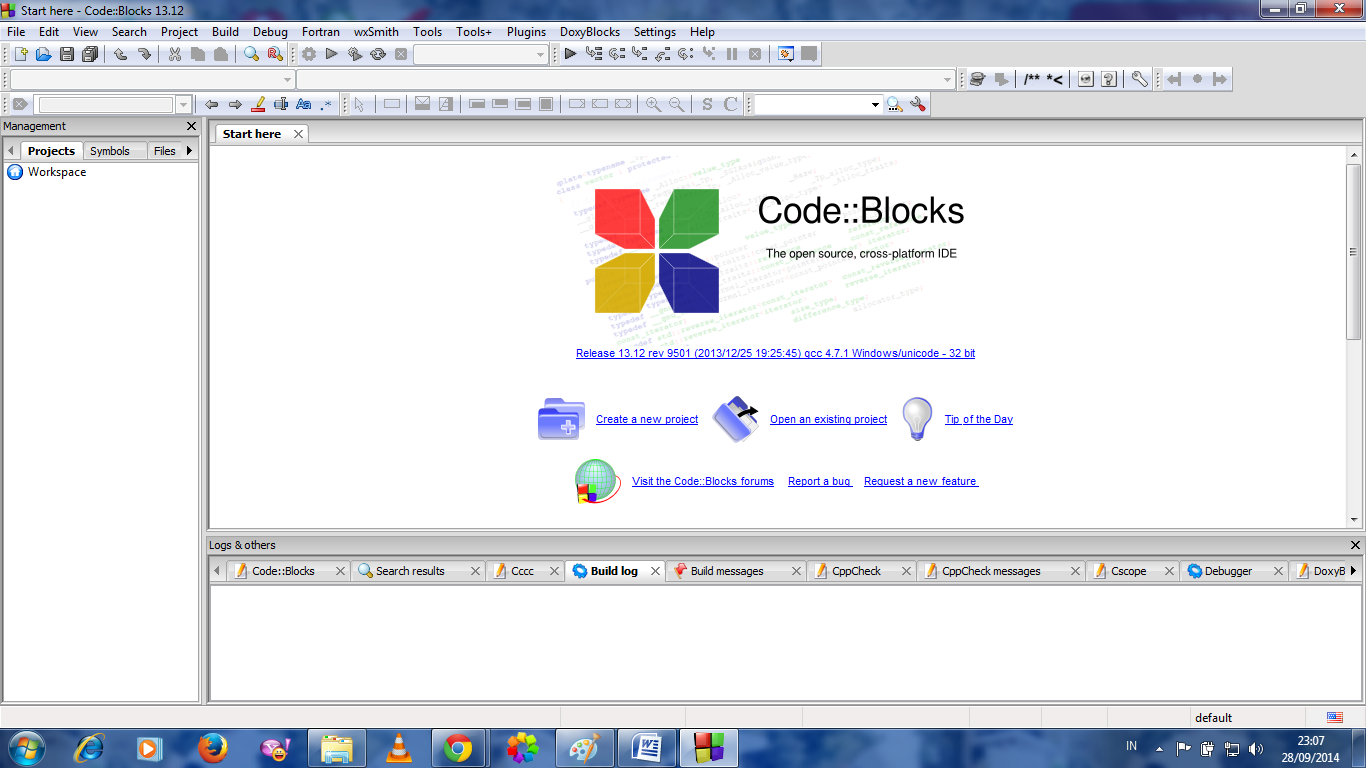The height and width of the screenshot is (768, 1366).
Task: Click Open an existing project link
Action: 828,420
